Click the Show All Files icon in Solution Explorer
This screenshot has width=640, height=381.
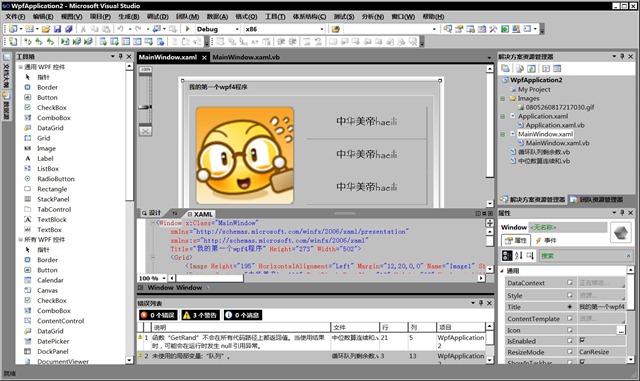(520, 69)
